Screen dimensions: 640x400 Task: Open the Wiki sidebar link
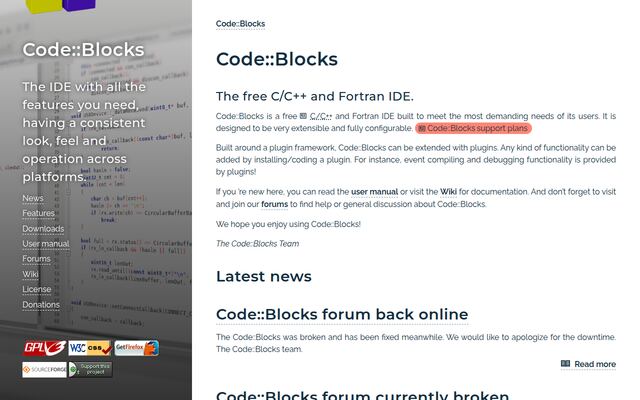click(31, 274)
